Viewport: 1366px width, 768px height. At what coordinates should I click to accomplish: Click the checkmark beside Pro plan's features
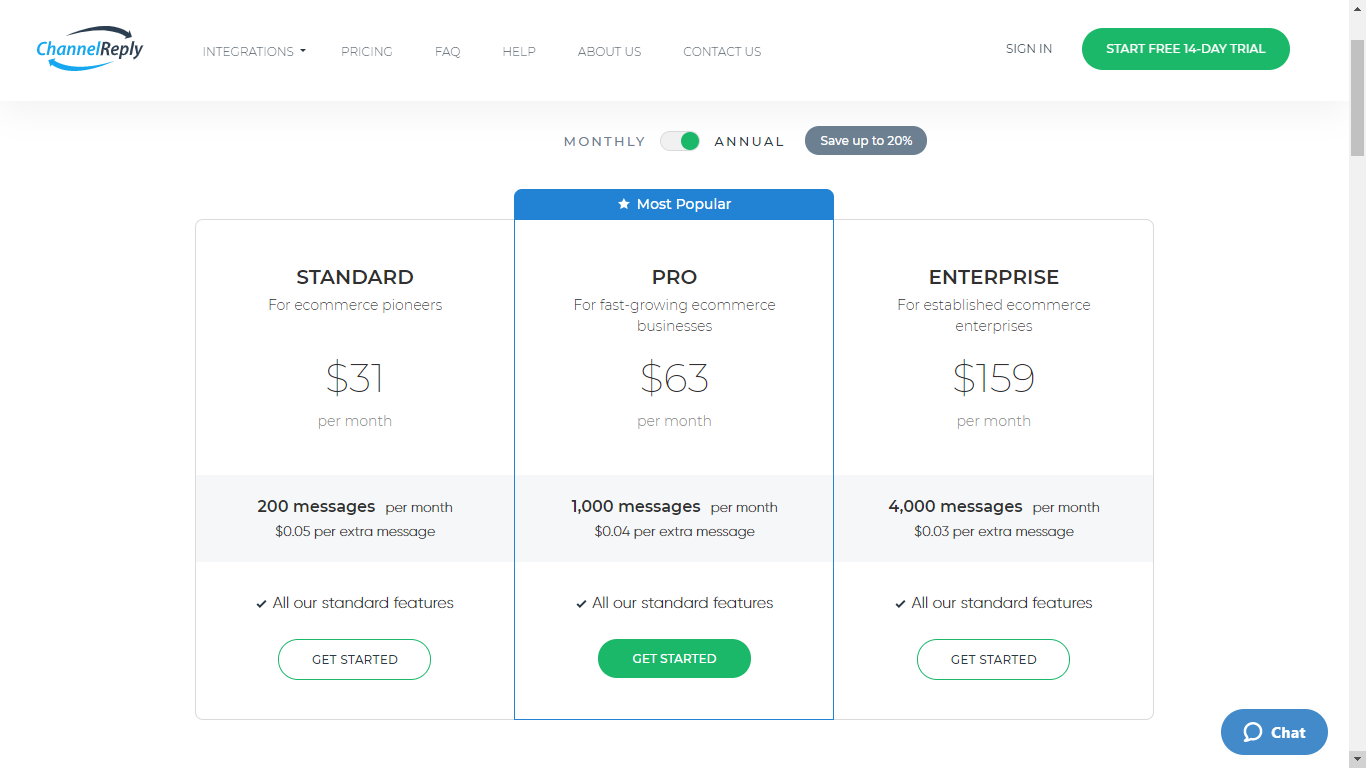point(581,604)
